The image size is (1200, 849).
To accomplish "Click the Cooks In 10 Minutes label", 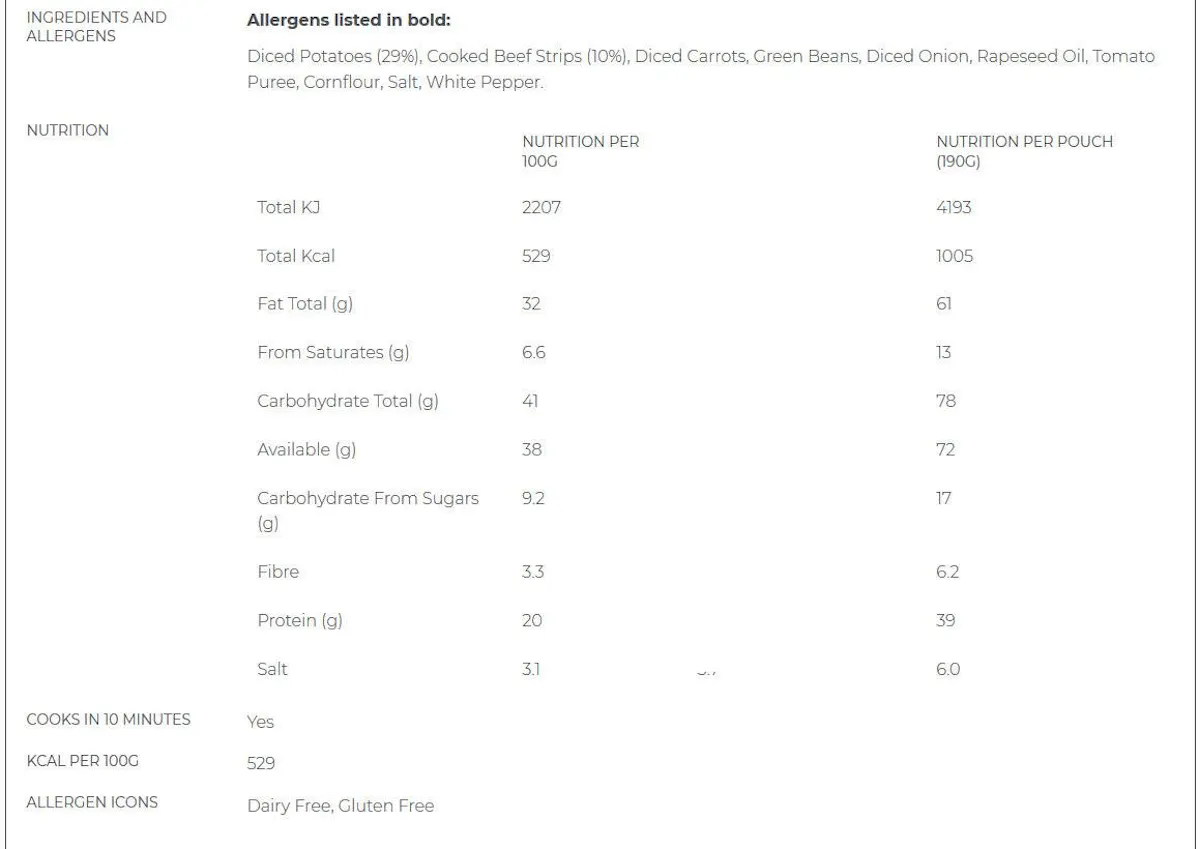I will click(x=108, y=720).
